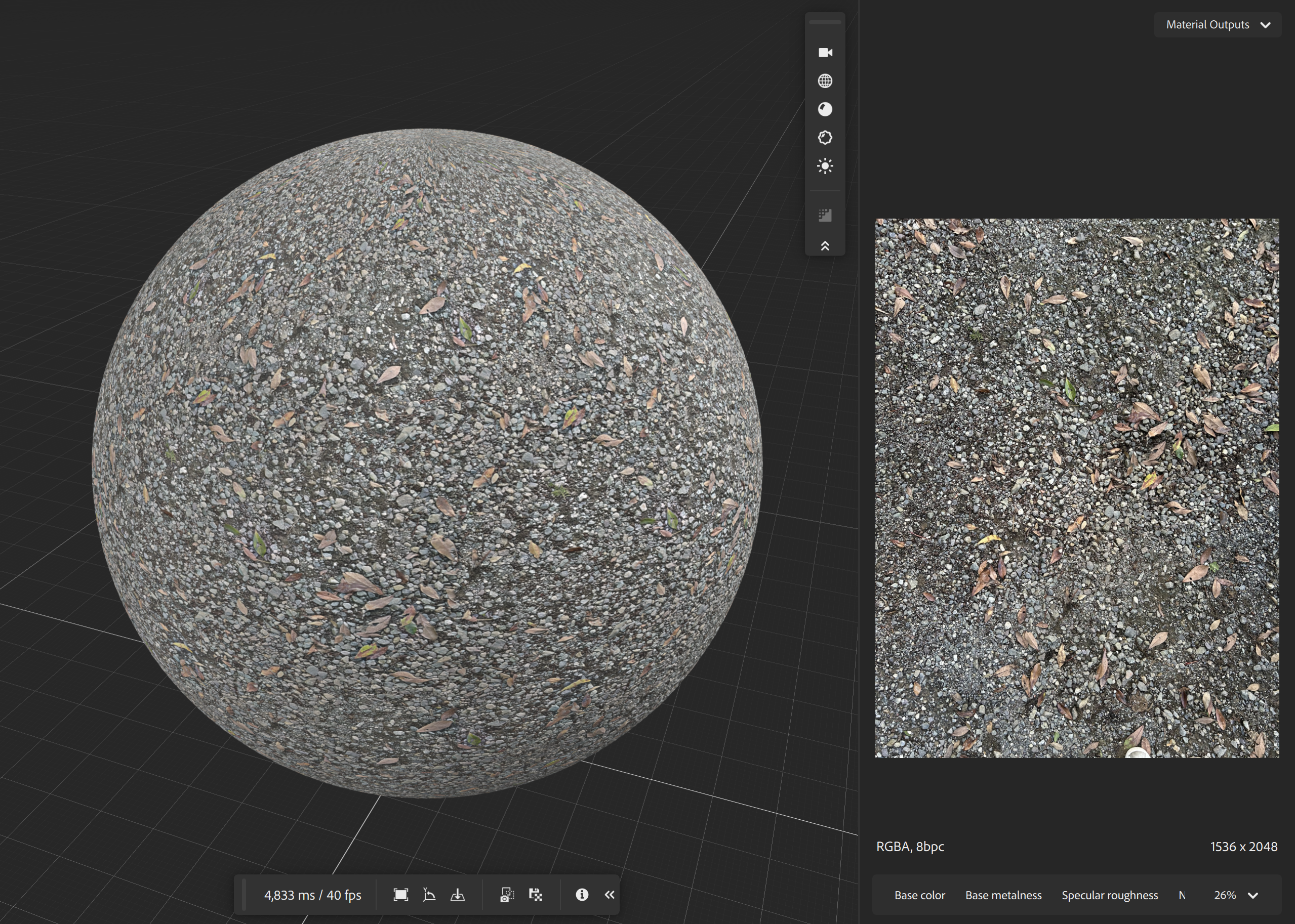This screenshot has height=924, width=1295.
Task: Click the RGBA, 8bpc format label
Action: pyautogui.click(x=910, y=847)
